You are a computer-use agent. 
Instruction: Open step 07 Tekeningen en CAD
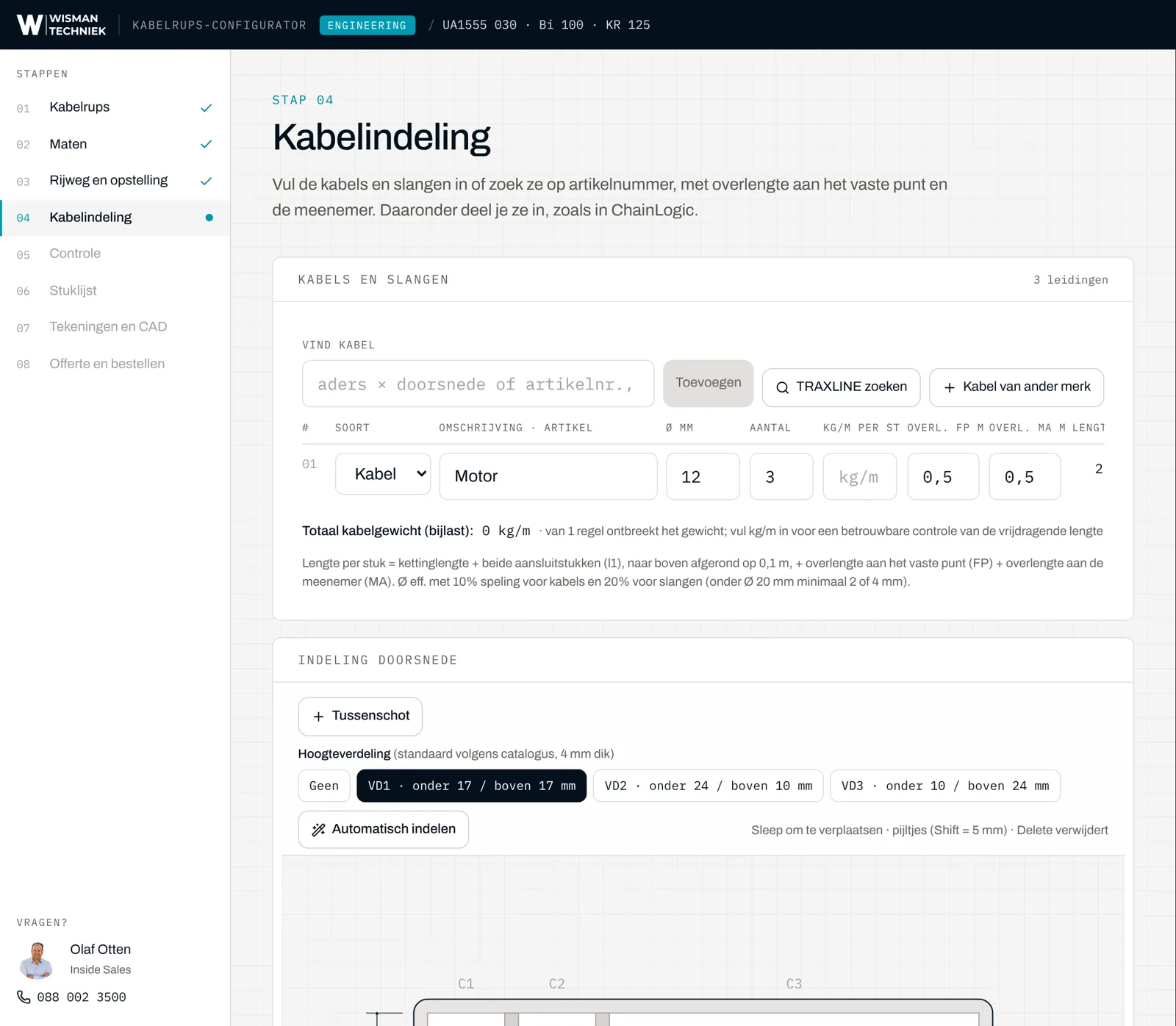click(115, 327)
